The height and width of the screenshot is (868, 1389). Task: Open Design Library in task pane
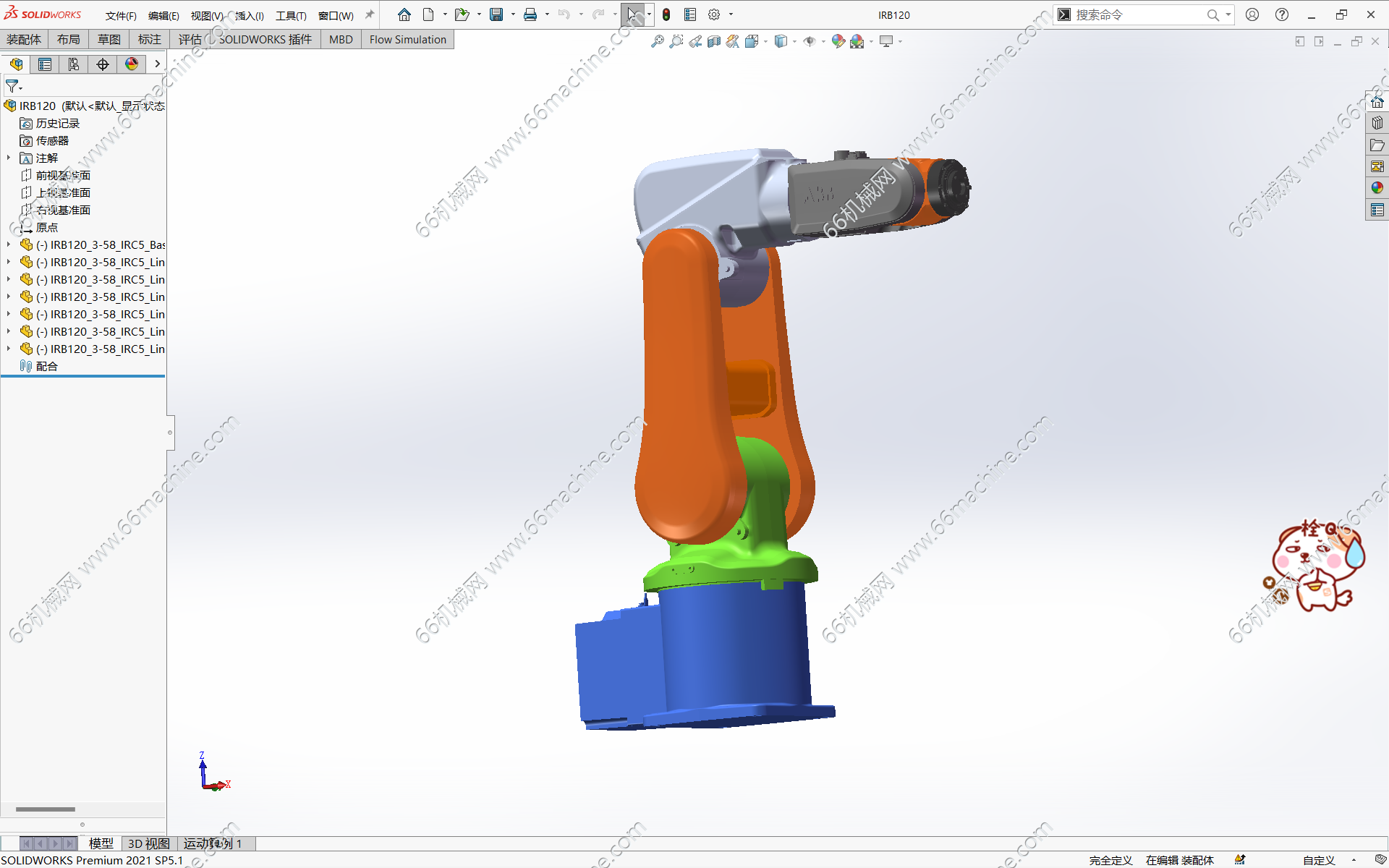[x=1377, y=123]
